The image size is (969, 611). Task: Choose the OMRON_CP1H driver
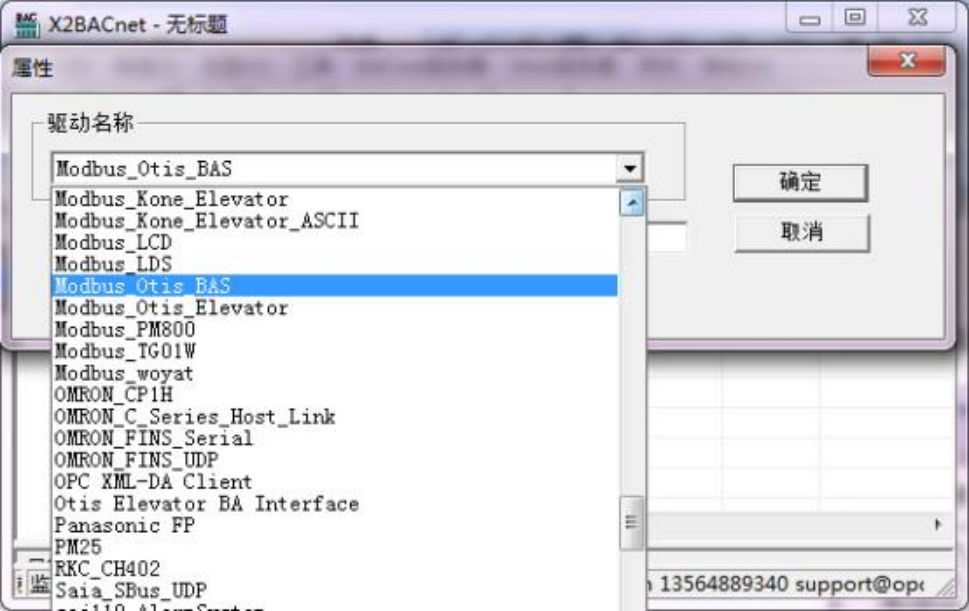pyautogui.click(x=335, y=394)
